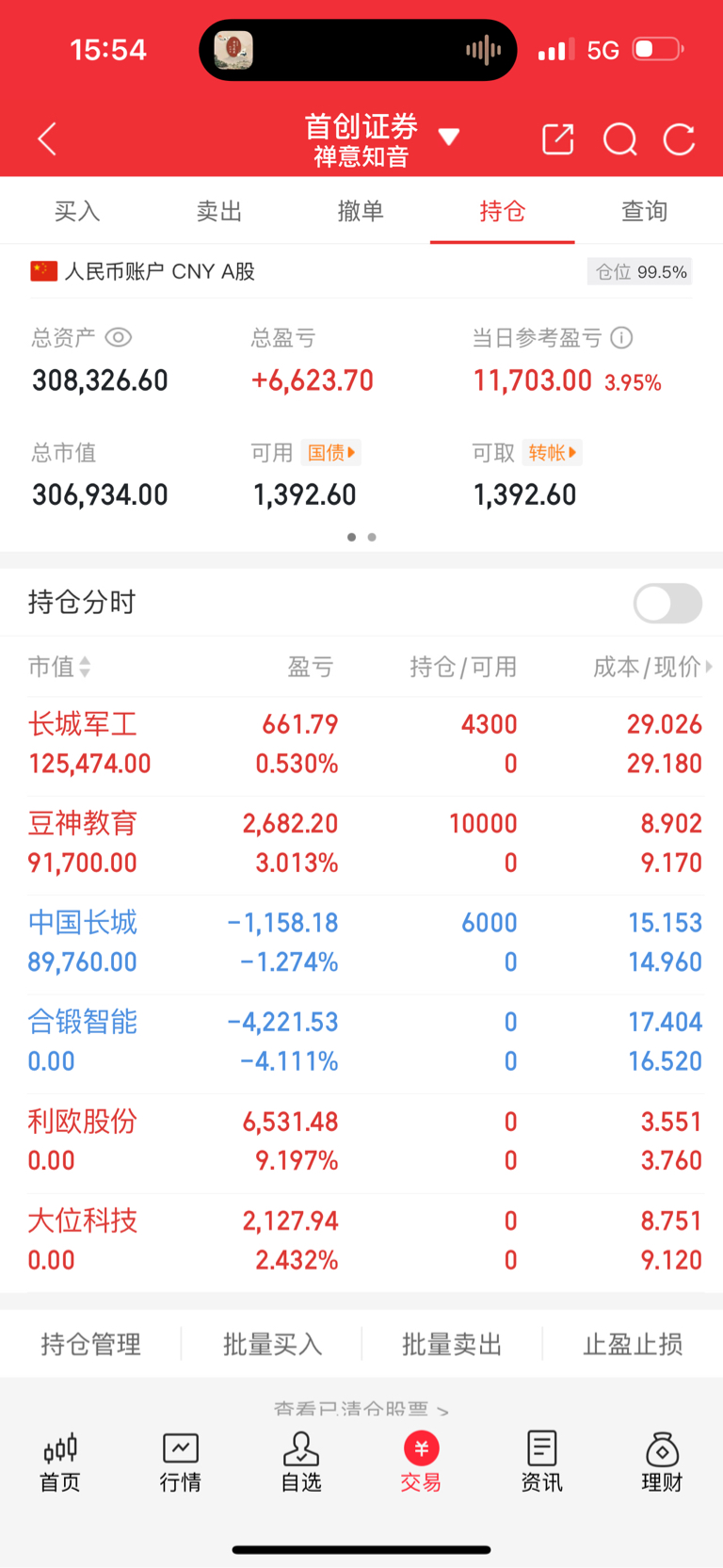Go to 首页 in bottom bar
723x1568 pixels.
point(60,1463)
